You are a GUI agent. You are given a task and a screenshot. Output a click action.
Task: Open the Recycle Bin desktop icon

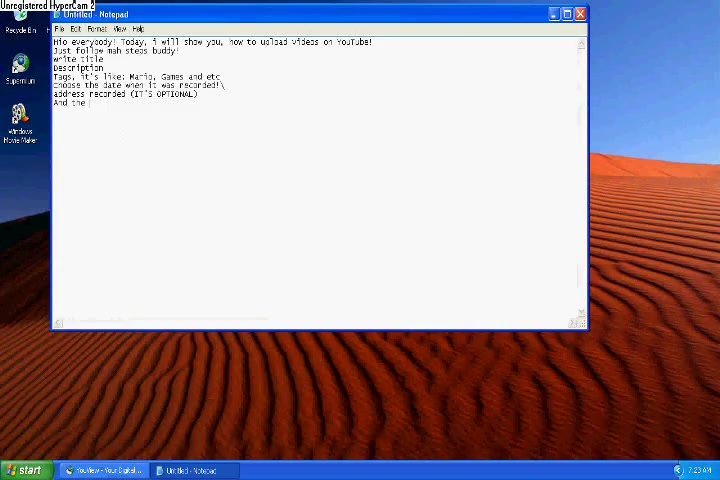coord(19,22)
